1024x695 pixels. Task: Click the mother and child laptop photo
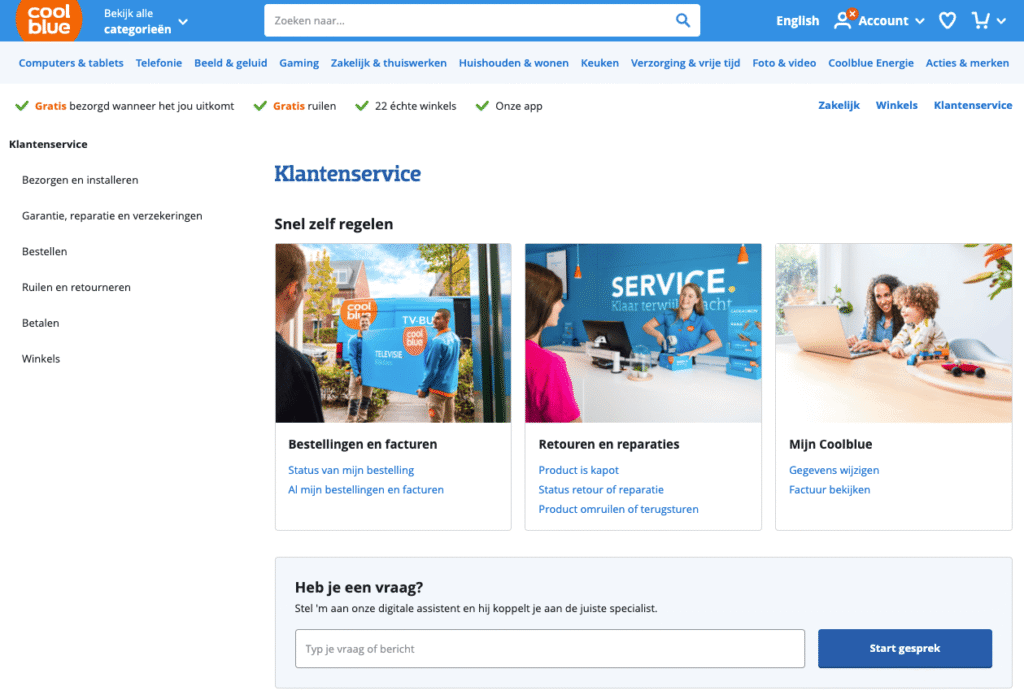[893, 333]
